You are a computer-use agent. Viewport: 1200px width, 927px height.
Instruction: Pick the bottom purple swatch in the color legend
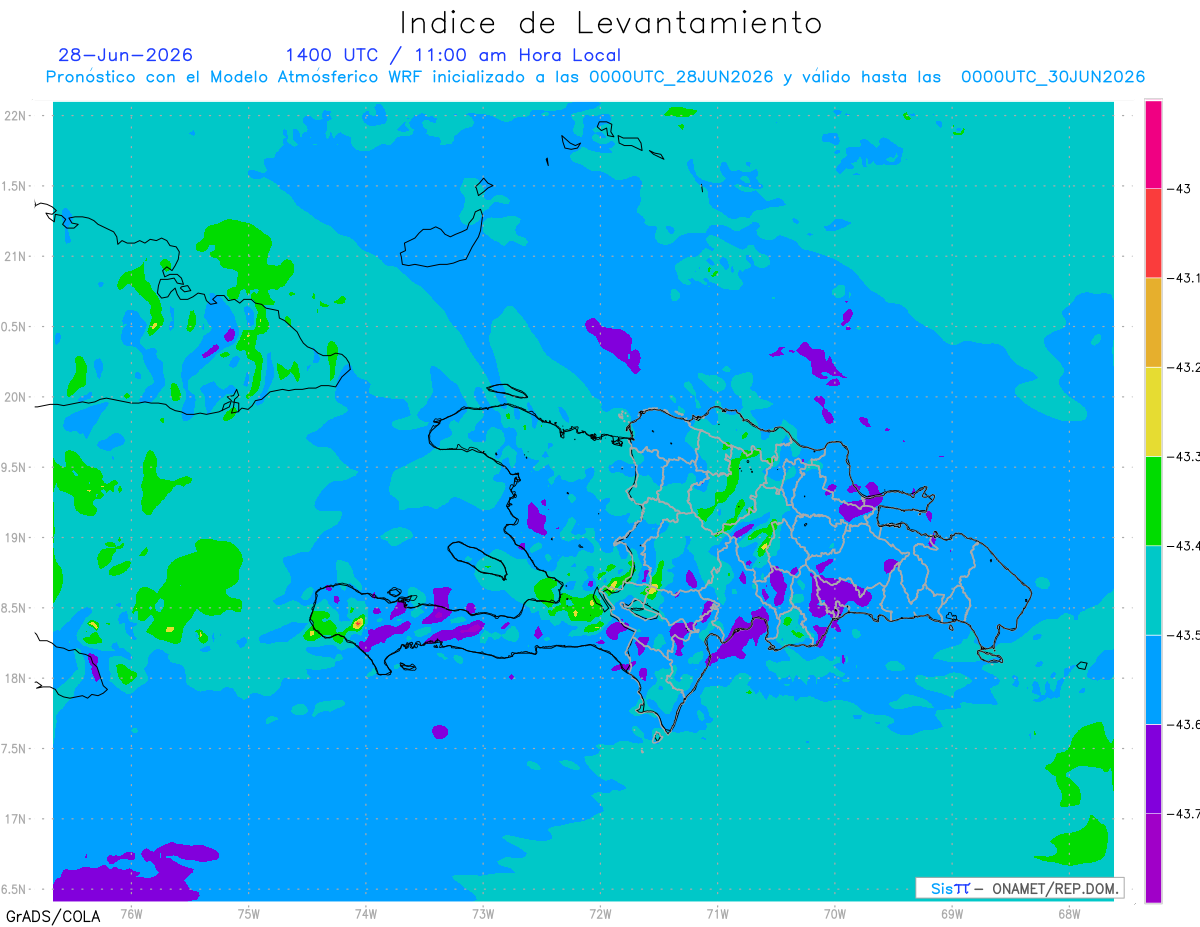(x=1153, y=857)
